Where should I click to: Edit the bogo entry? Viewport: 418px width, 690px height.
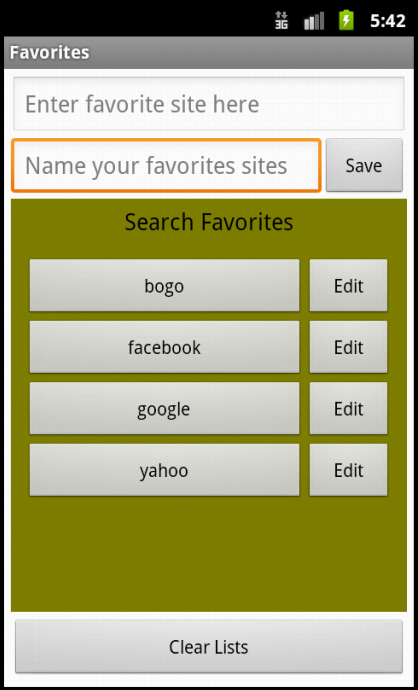tap(348, 286)
